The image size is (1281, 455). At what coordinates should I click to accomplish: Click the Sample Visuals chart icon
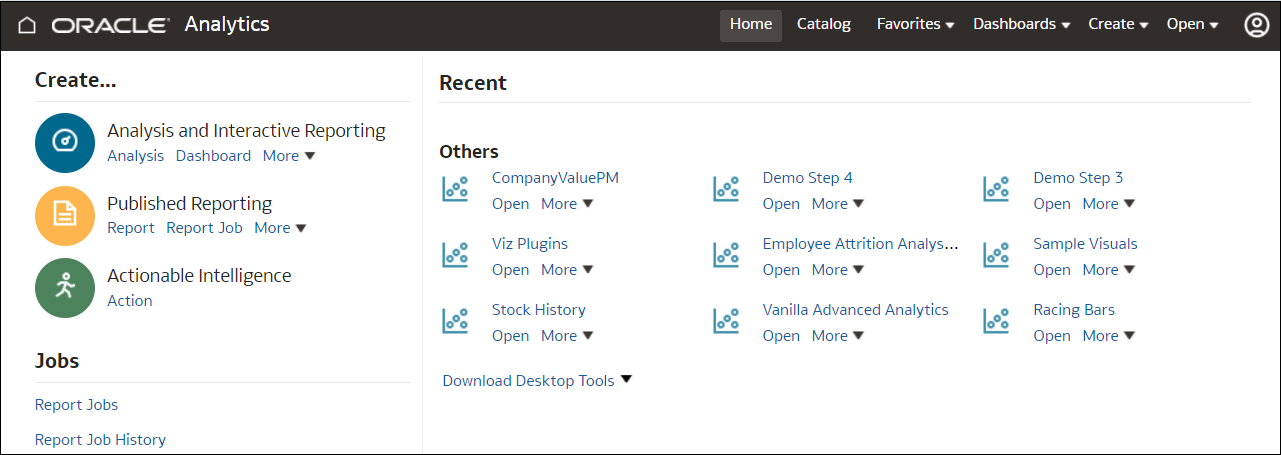997,255
